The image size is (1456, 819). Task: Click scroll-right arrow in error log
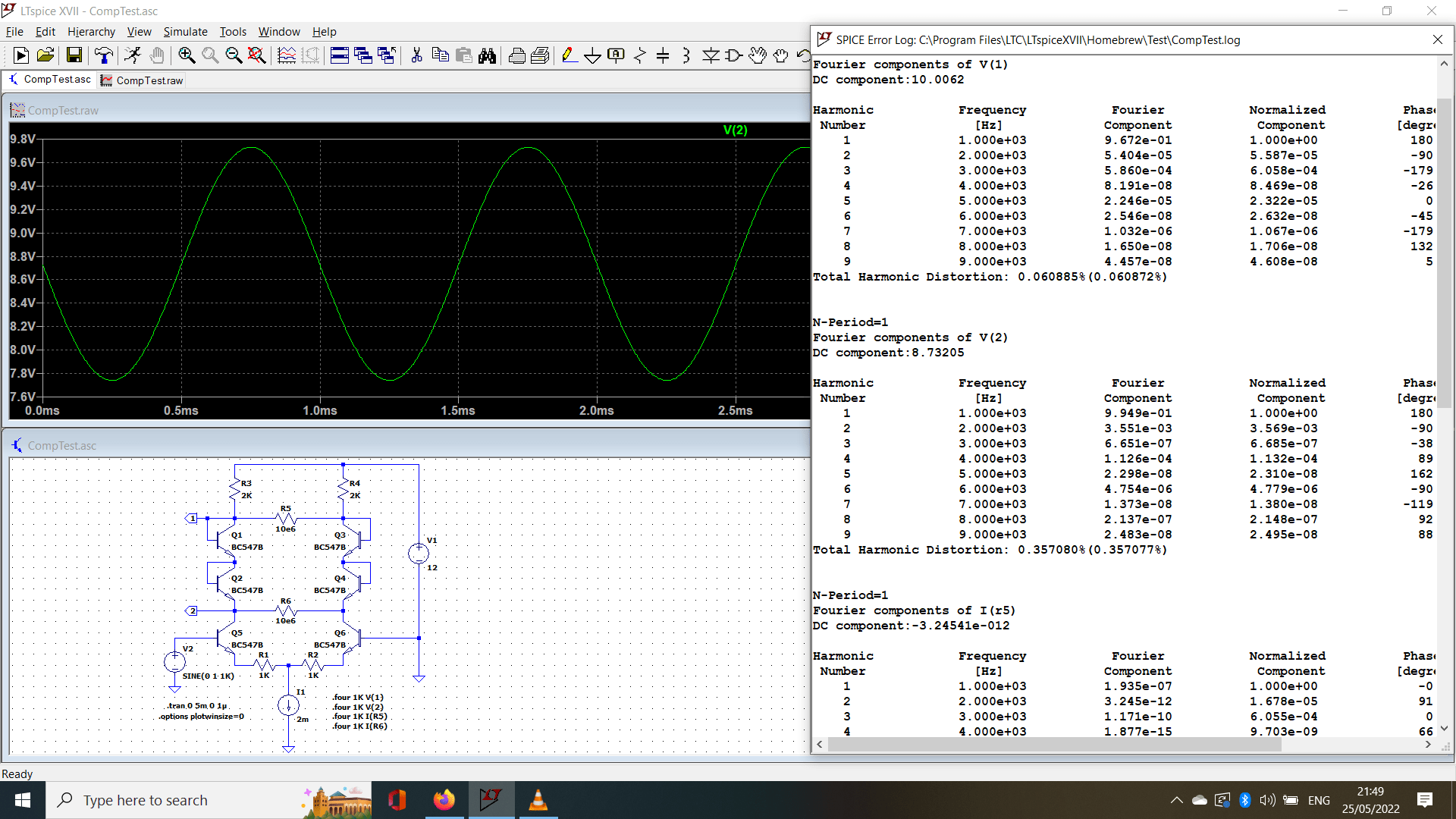coord(1428,745)
